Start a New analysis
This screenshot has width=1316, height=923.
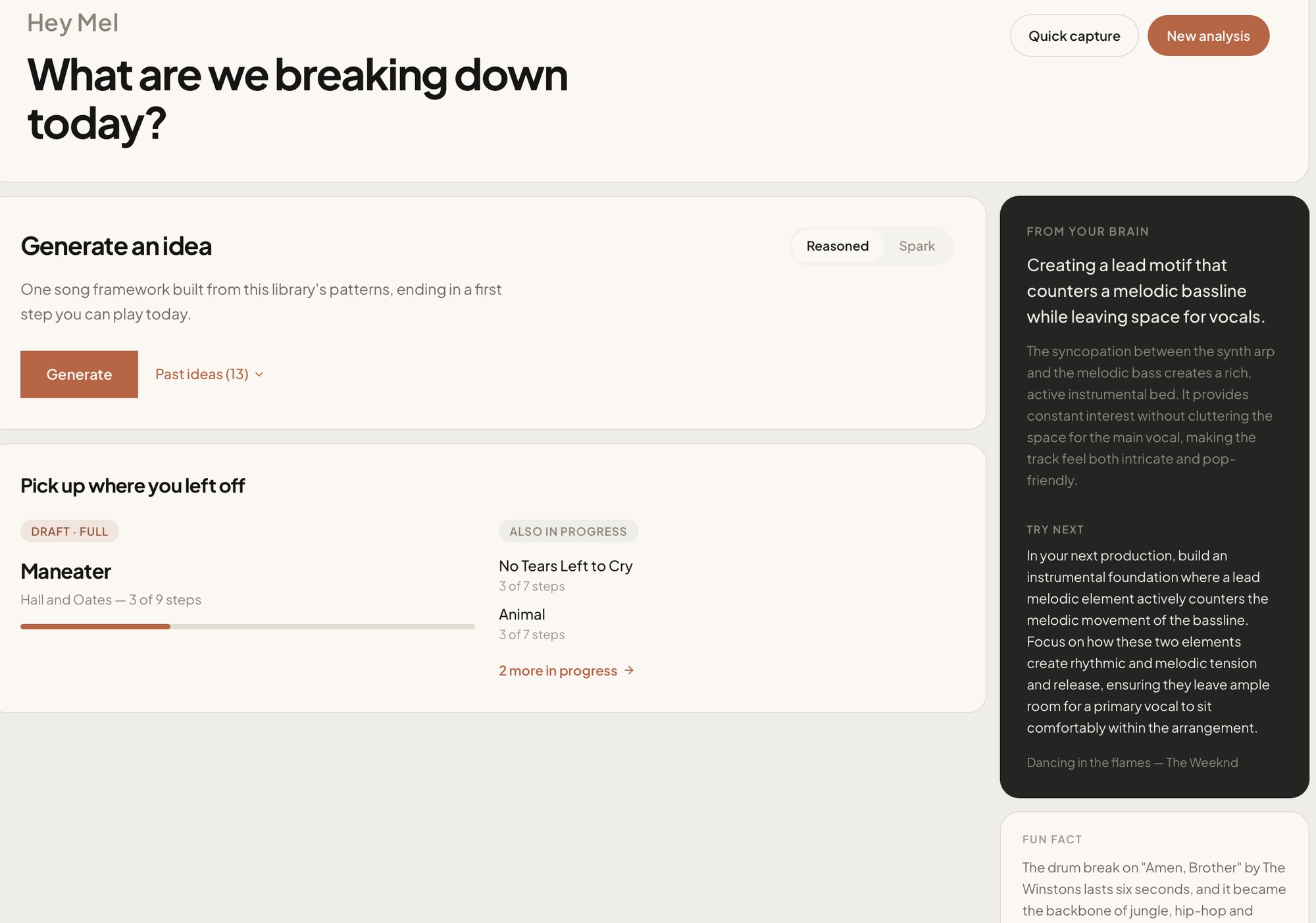(x=1208, y=36)
